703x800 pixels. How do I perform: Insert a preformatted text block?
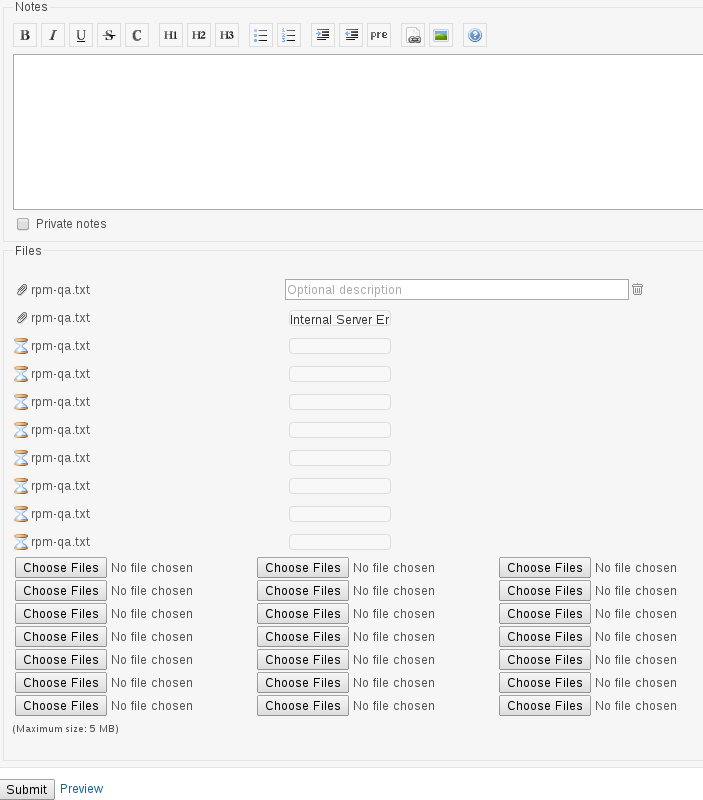click(379, 35)
